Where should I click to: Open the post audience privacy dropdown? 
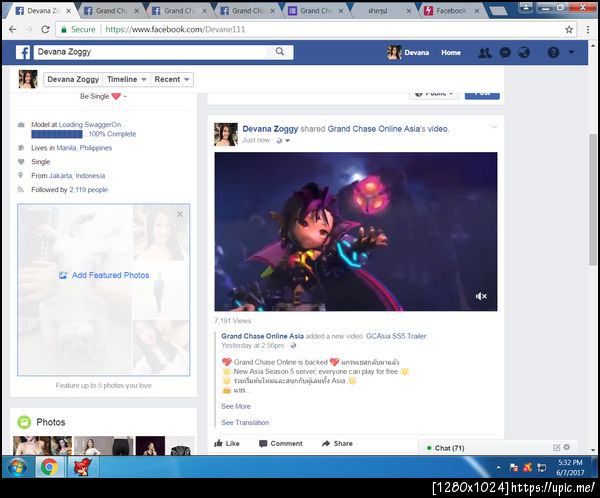tap(283, 140)
